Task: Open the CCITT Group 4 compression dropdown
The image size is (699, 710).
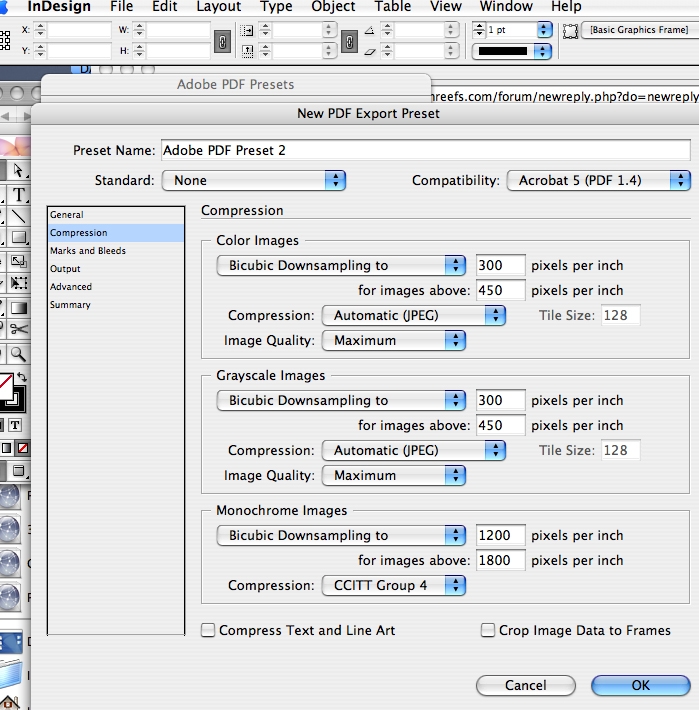Action: [394, 585]
